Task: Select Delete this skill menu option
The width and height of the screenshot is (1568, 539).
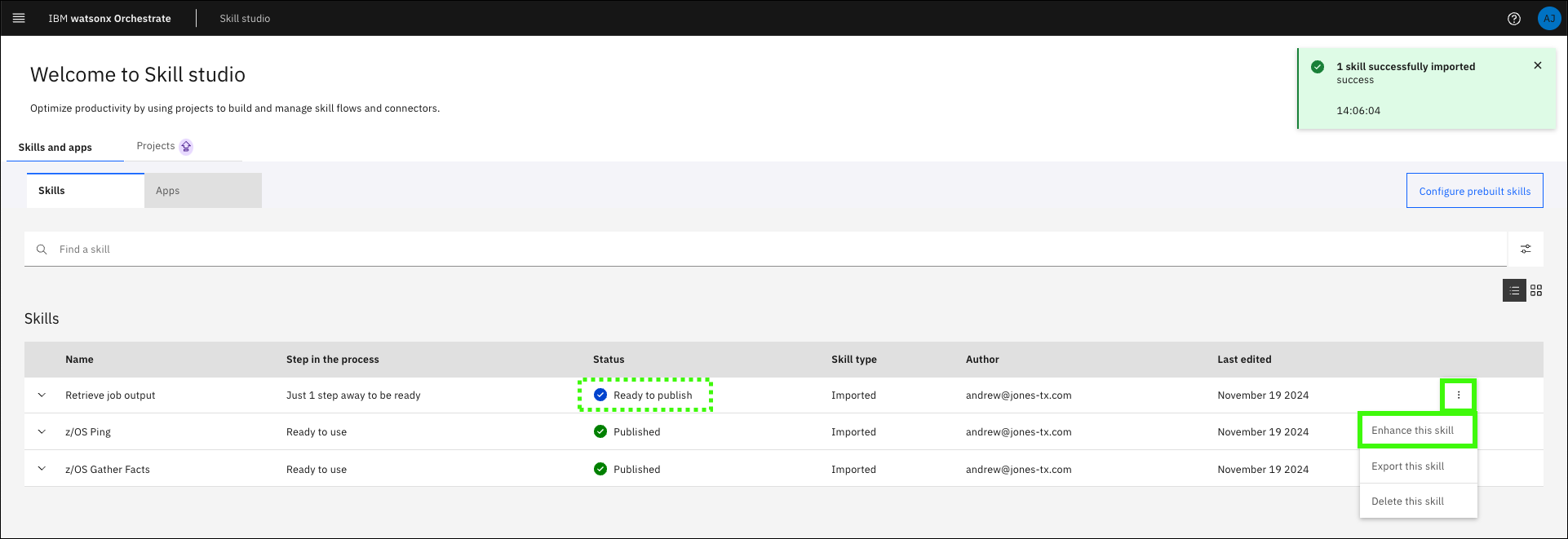Action: [1407, 501]
